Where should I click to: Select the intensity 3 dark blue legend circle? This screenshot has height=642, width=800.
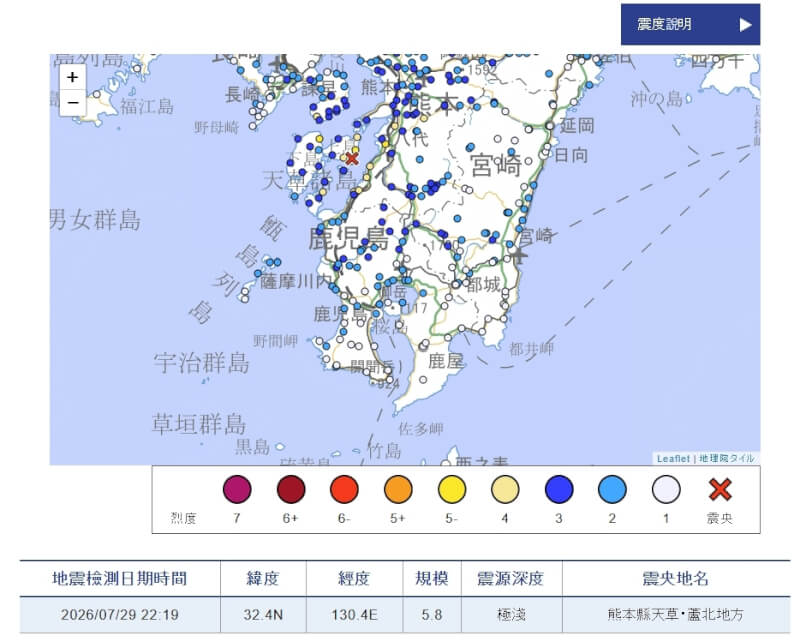[x=559, y=489]
